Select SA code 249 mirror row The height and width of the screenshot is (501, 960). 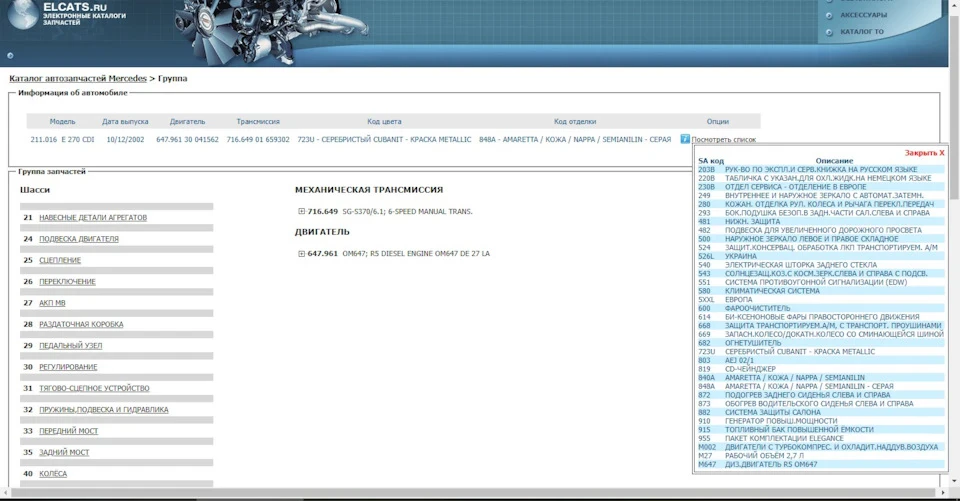[x=821, y=195]
